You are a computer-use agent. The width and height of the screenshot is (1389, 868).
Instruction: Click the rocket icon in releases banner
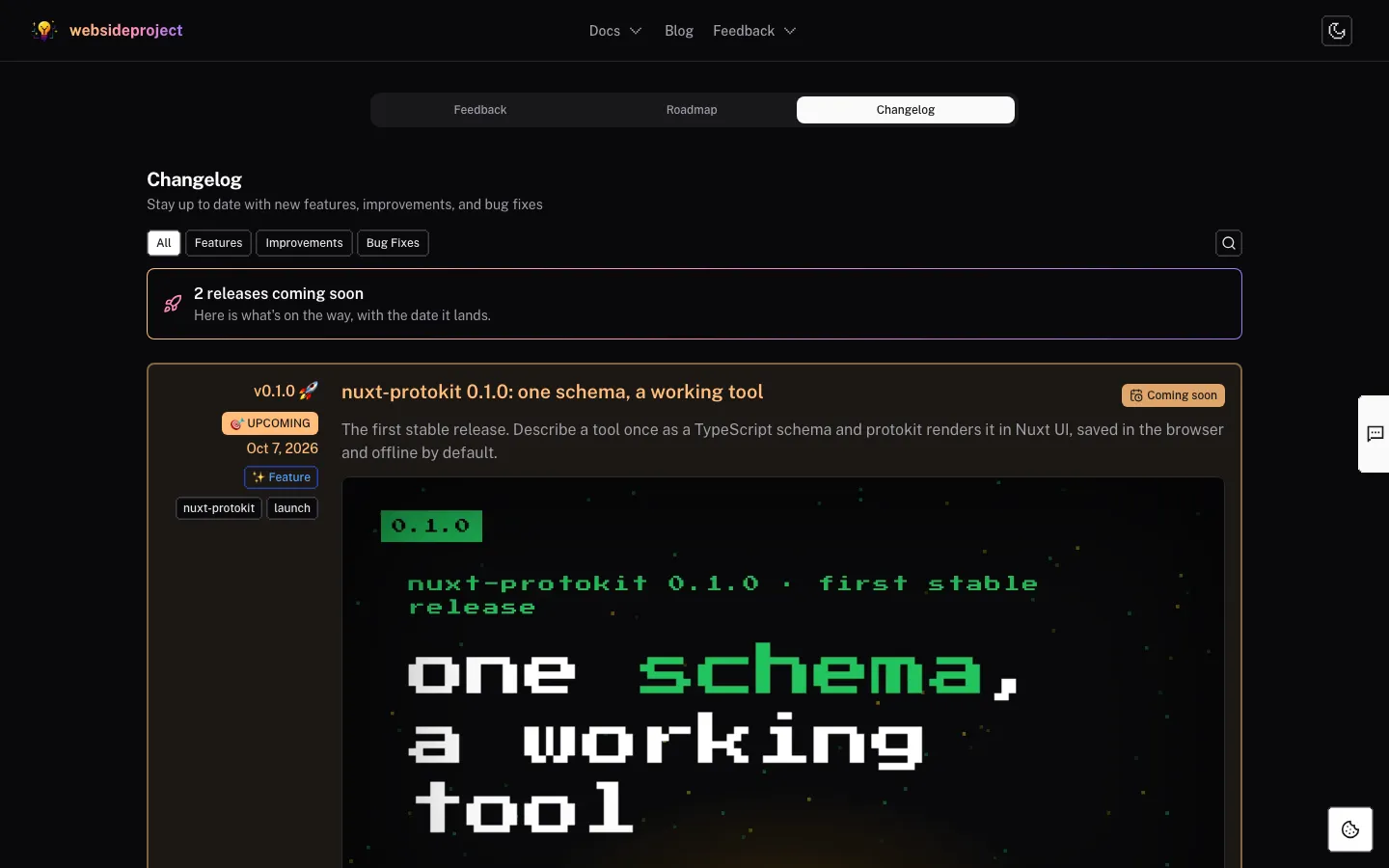[x=173, y=304]
